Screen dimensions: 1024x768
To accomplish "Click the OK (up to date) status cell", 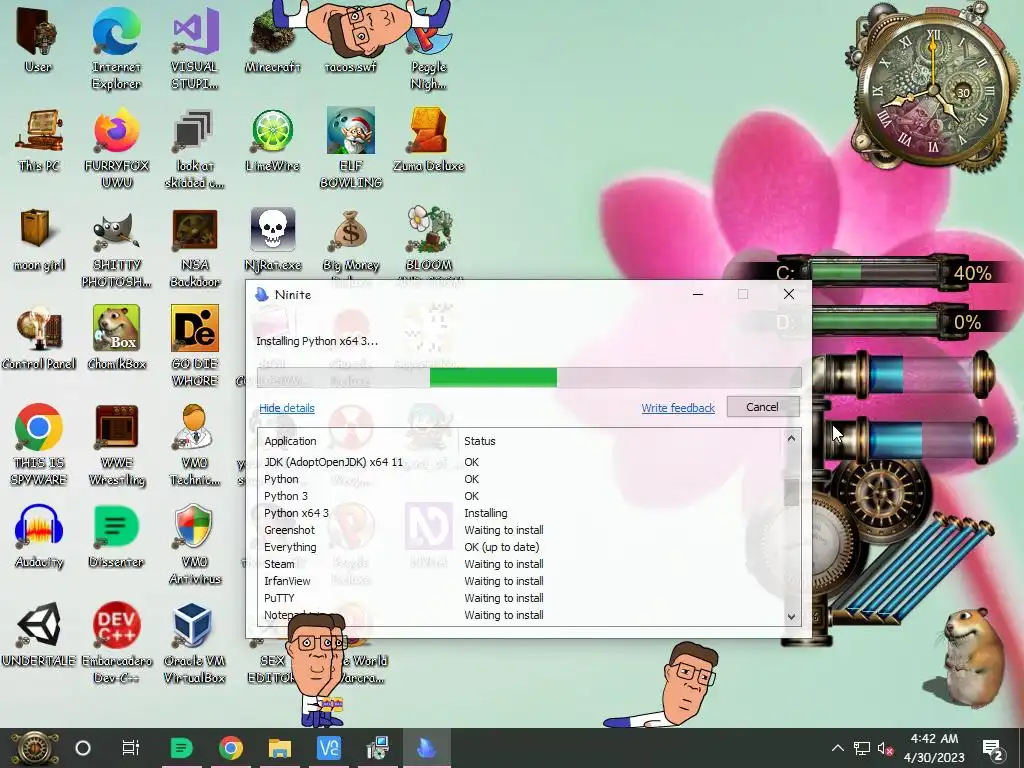I will (x=502, y=547).
